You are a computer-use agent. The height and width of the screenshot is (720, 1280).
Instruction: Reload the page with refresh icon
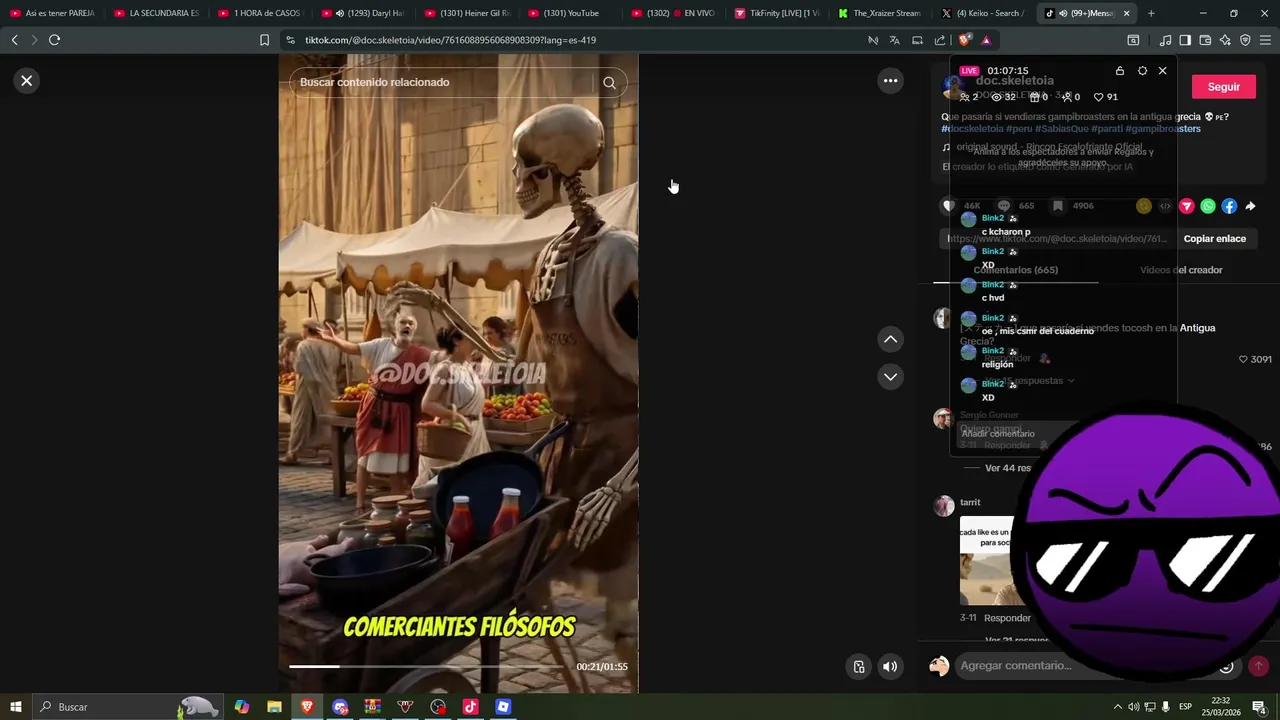point(54,40)
